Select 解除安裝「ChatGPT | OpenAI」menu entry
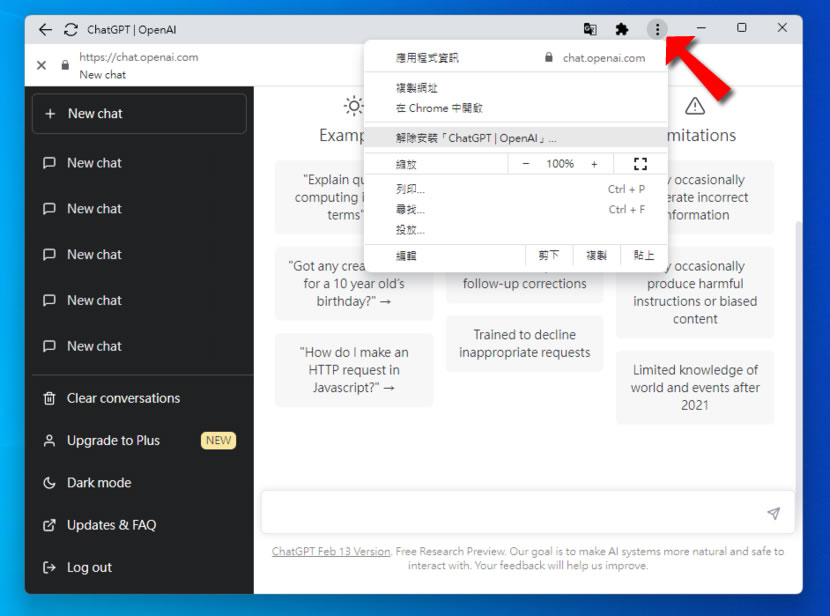 [516, 138]
